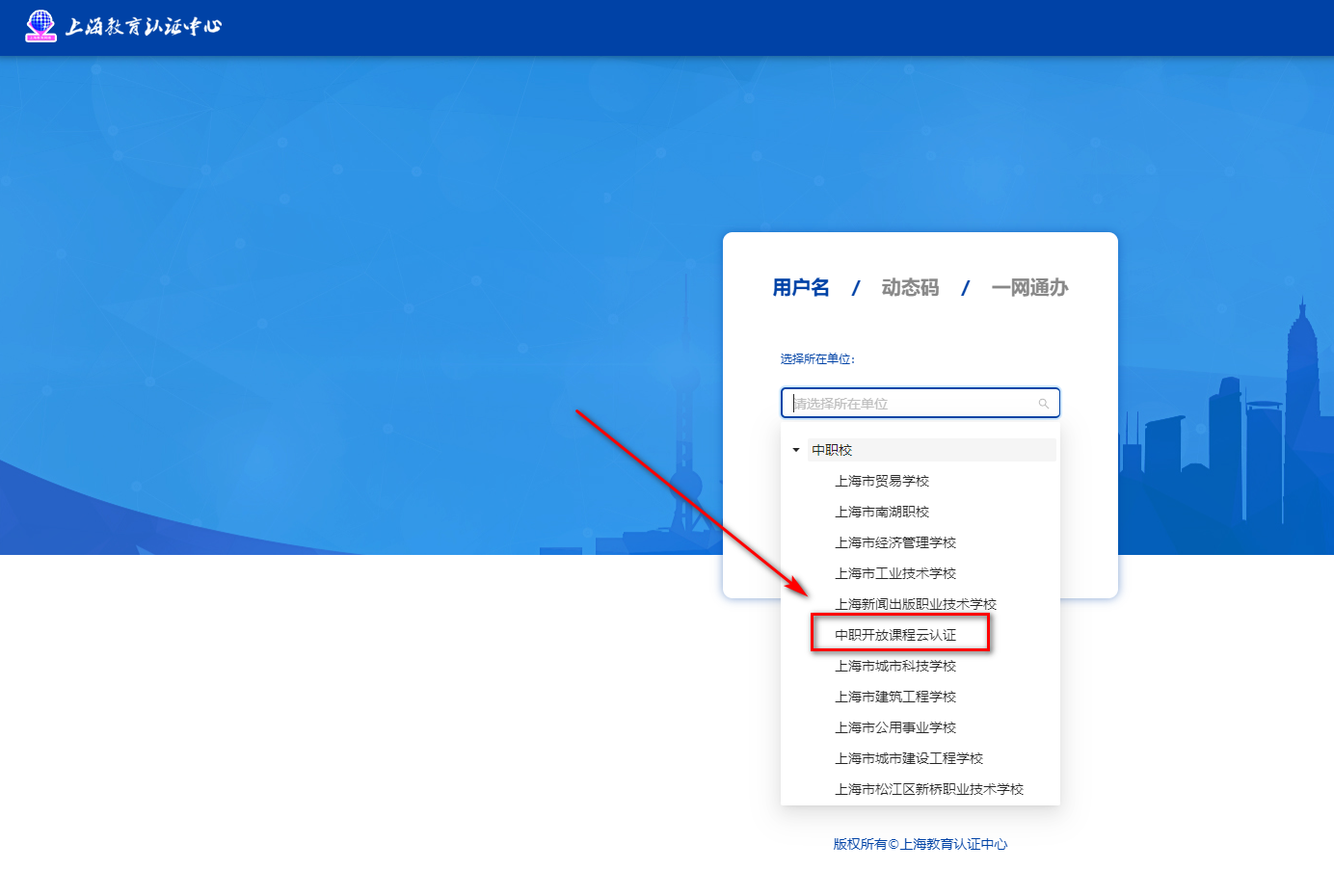Click the search magnifier icon in unit field

[x=1044, y=404]
